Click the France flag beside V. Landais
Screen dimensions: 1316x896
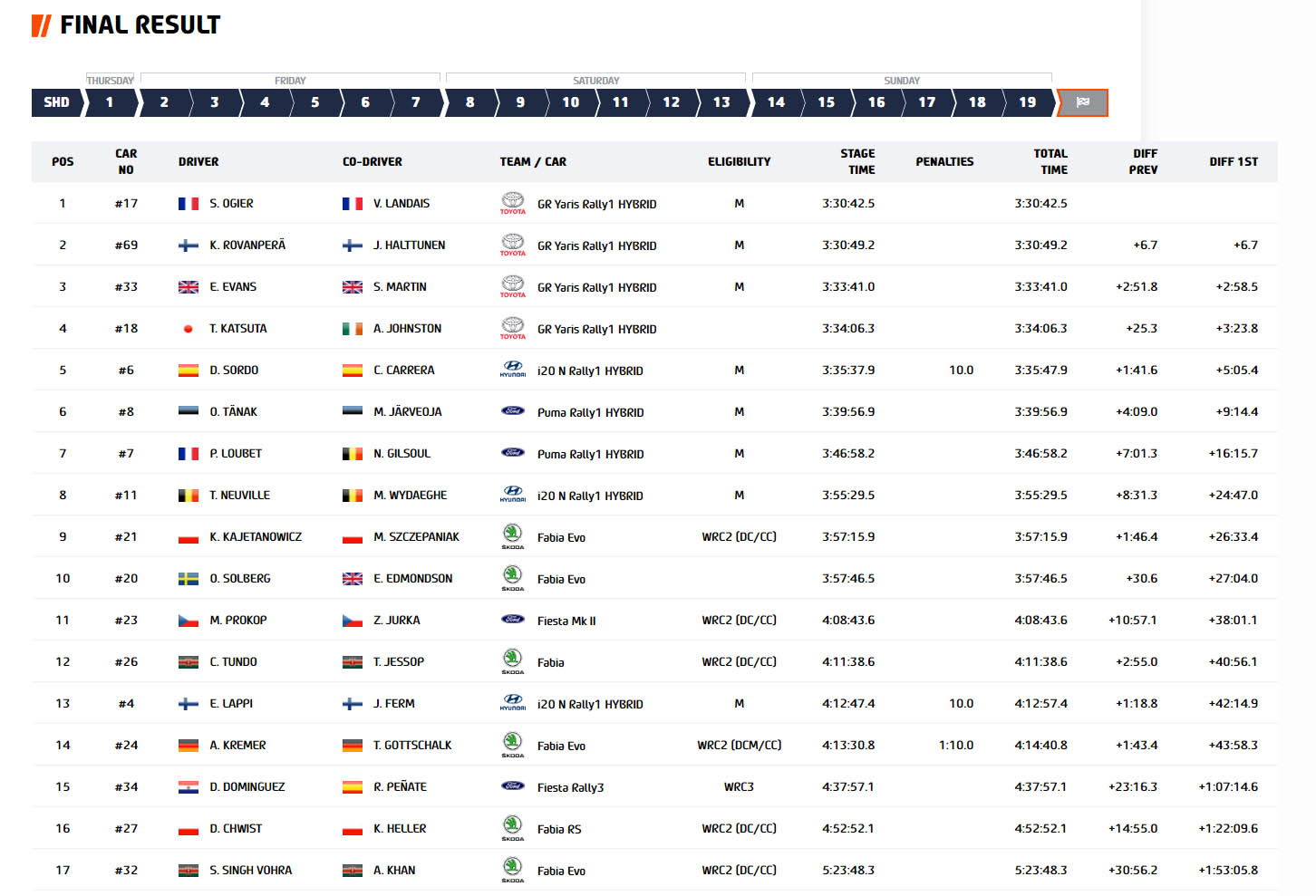pos(353,204)
